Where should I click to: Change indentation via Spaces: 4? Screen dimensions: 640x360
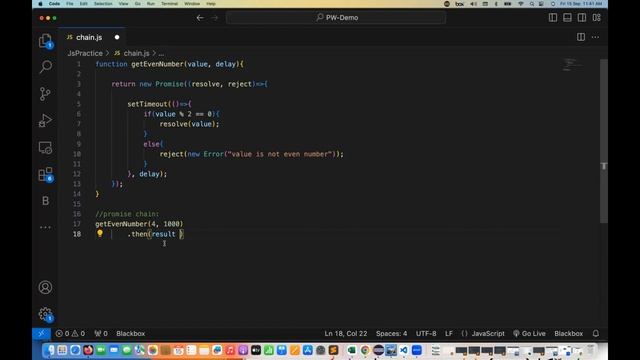tap(391, 333)
